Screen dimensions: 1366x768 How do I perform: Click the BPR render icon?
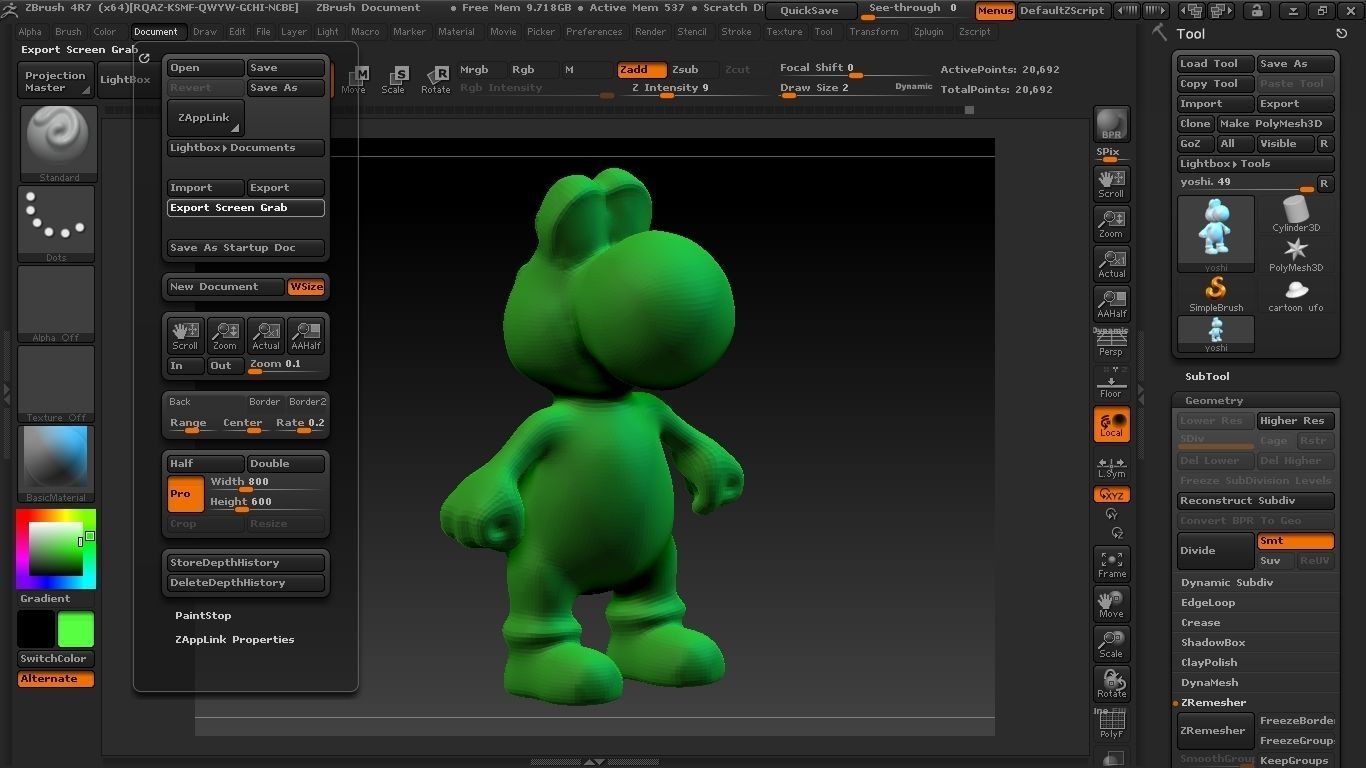pyautogui.click(x=1111, y=124)
